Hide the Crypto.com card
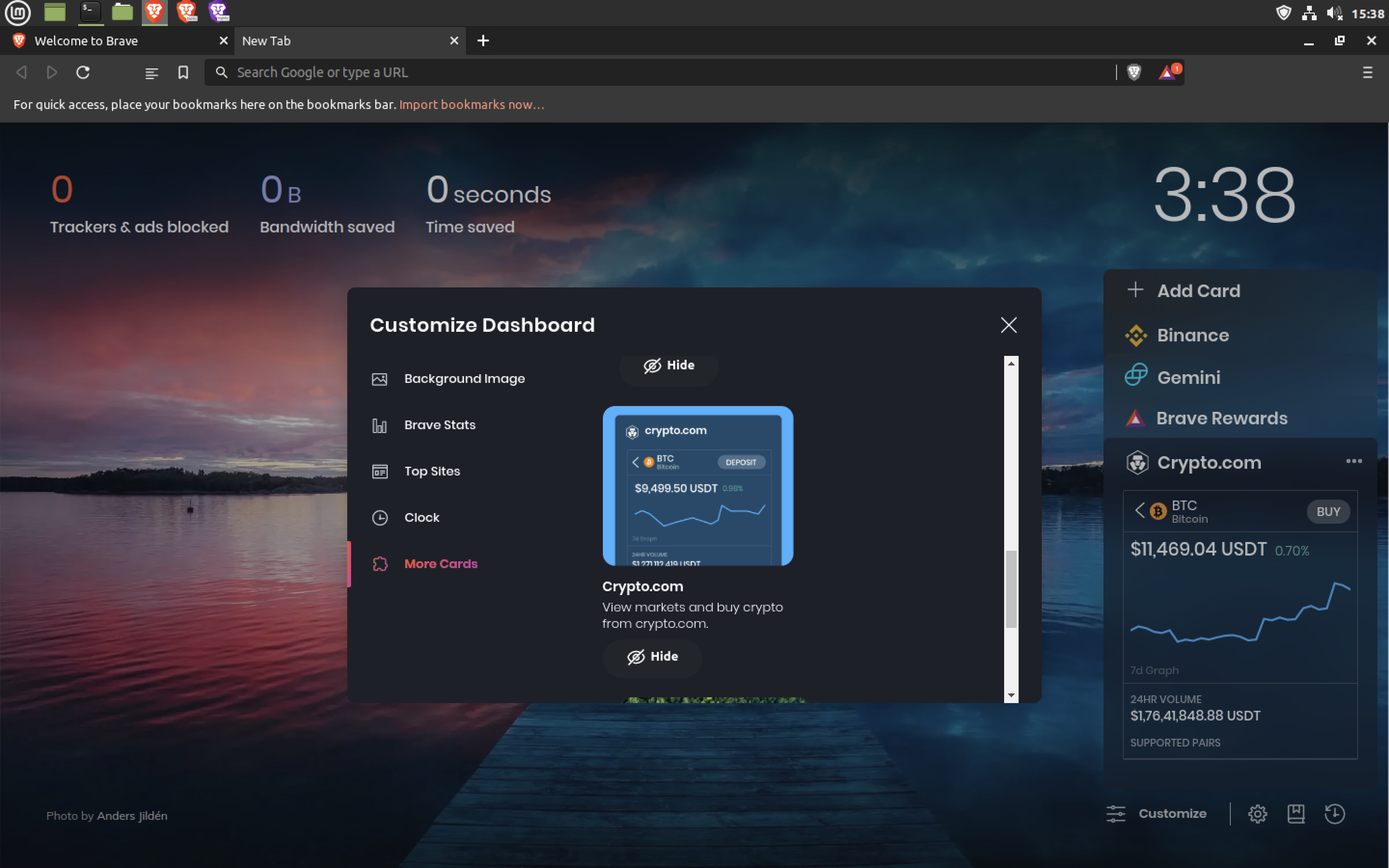Screen dimensions: 1389x868 pos(652,657)
